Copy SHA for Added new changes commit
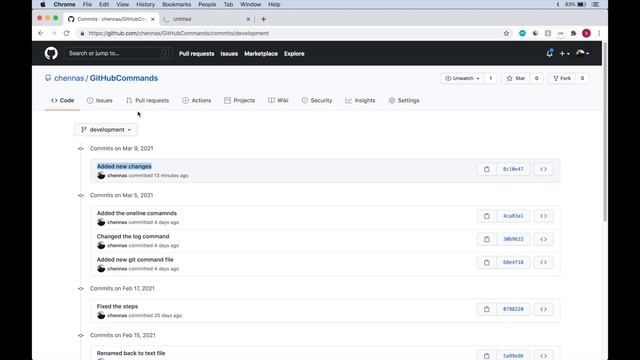The width and height of the screenshot is (640, 360). tap(487, 169)
